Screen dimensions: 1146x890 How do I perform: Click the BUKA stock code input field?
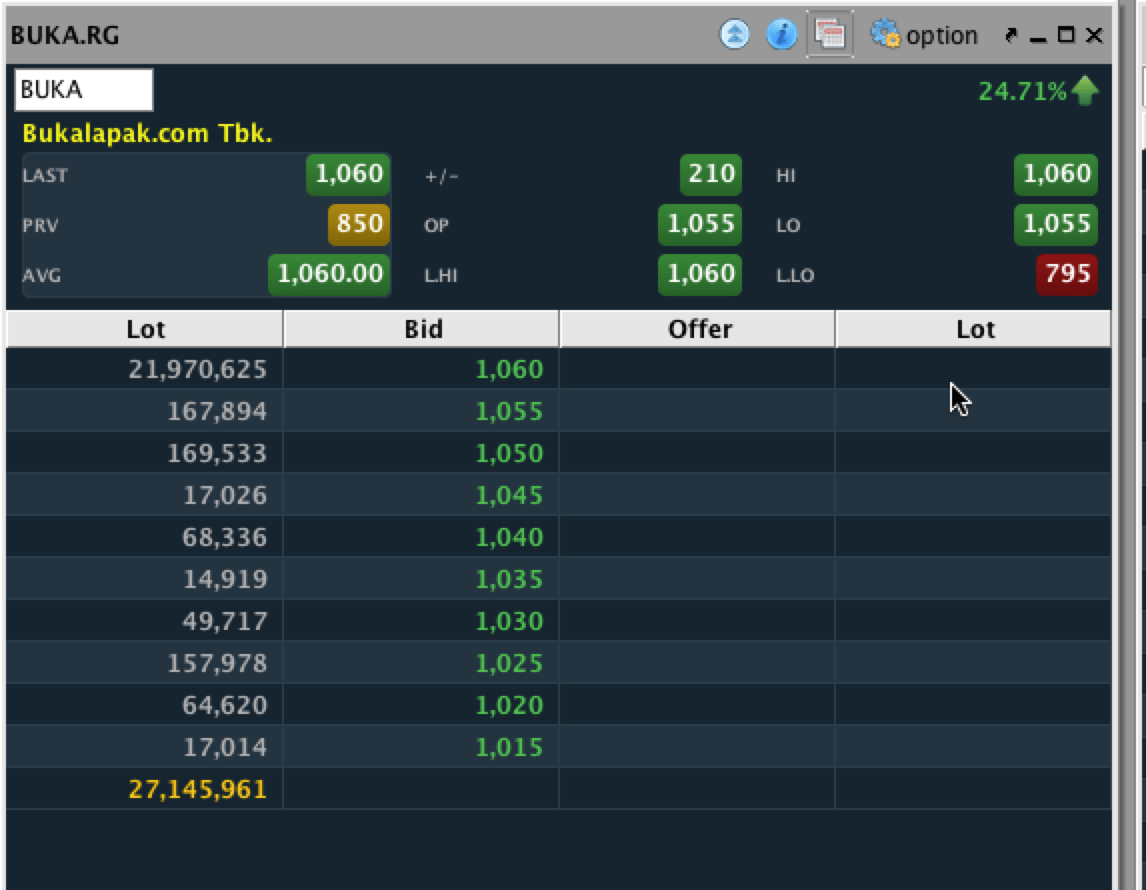tap(84, 90)
